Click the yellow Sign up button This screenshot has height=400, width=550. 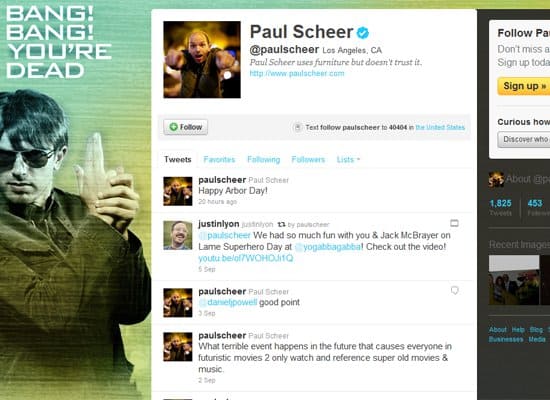pos(524,86)
